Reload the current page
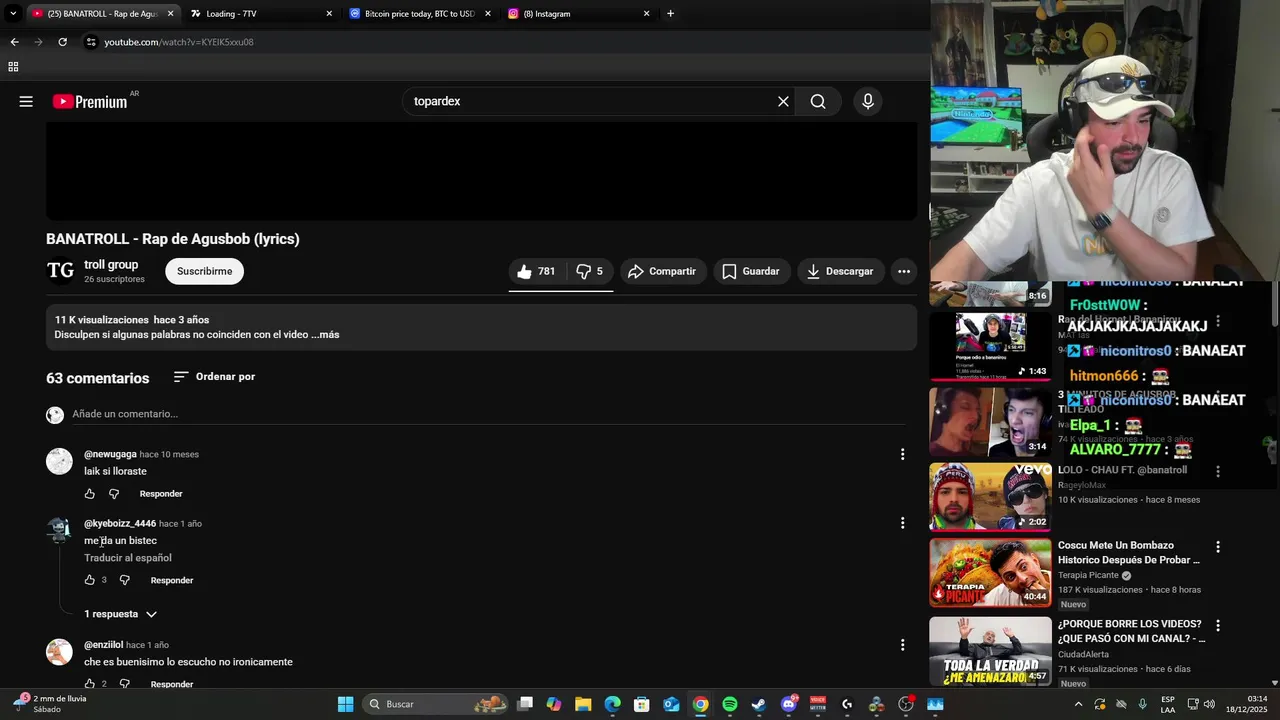This screenshot has height=720, width=1280. [62, 42]
